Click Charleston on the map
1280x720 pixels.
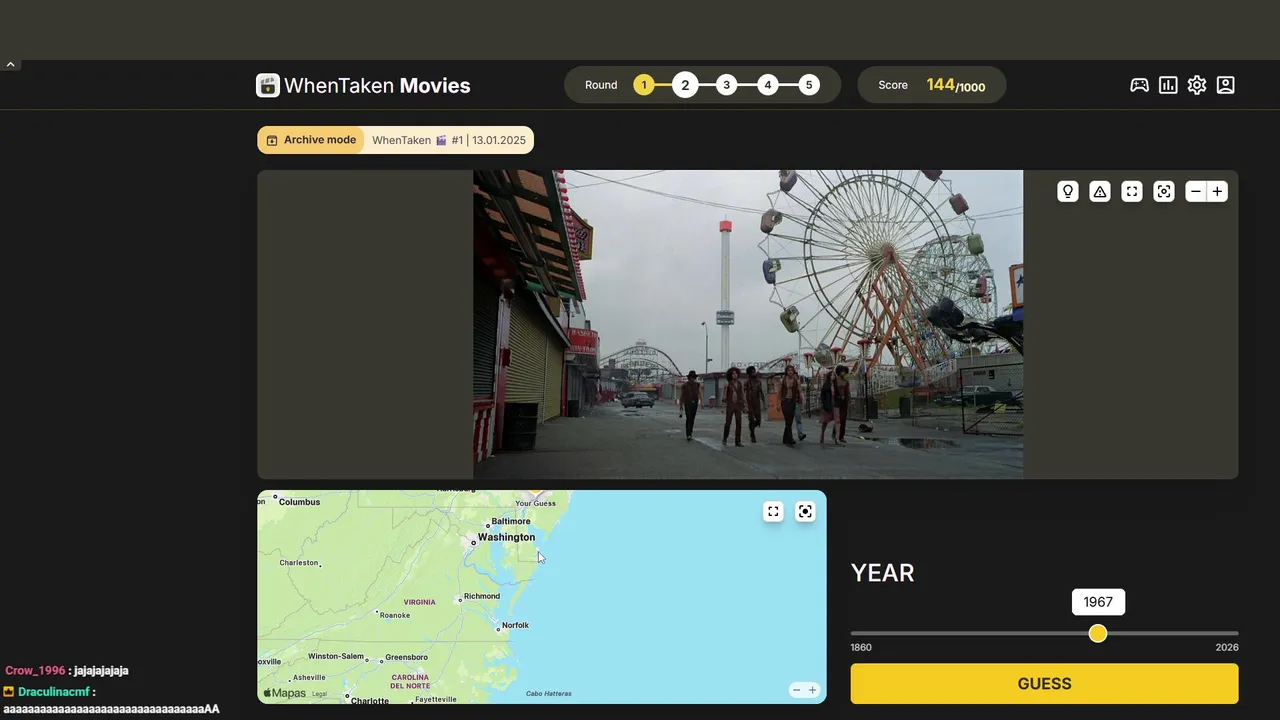[298, 563]
